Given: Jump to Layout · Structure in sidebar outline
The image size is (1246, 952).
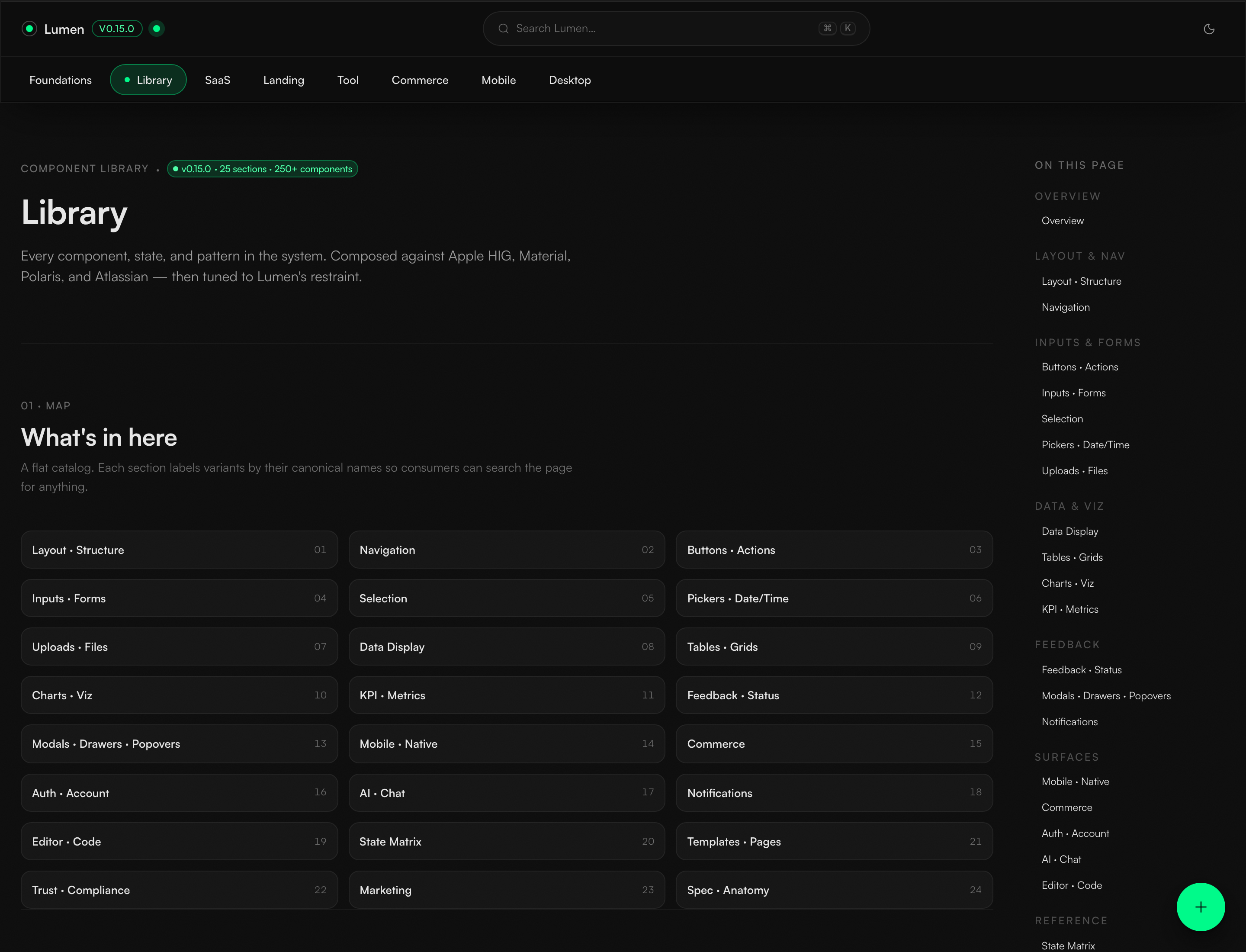Looking at the screenshot, I should pos(1081,281).
